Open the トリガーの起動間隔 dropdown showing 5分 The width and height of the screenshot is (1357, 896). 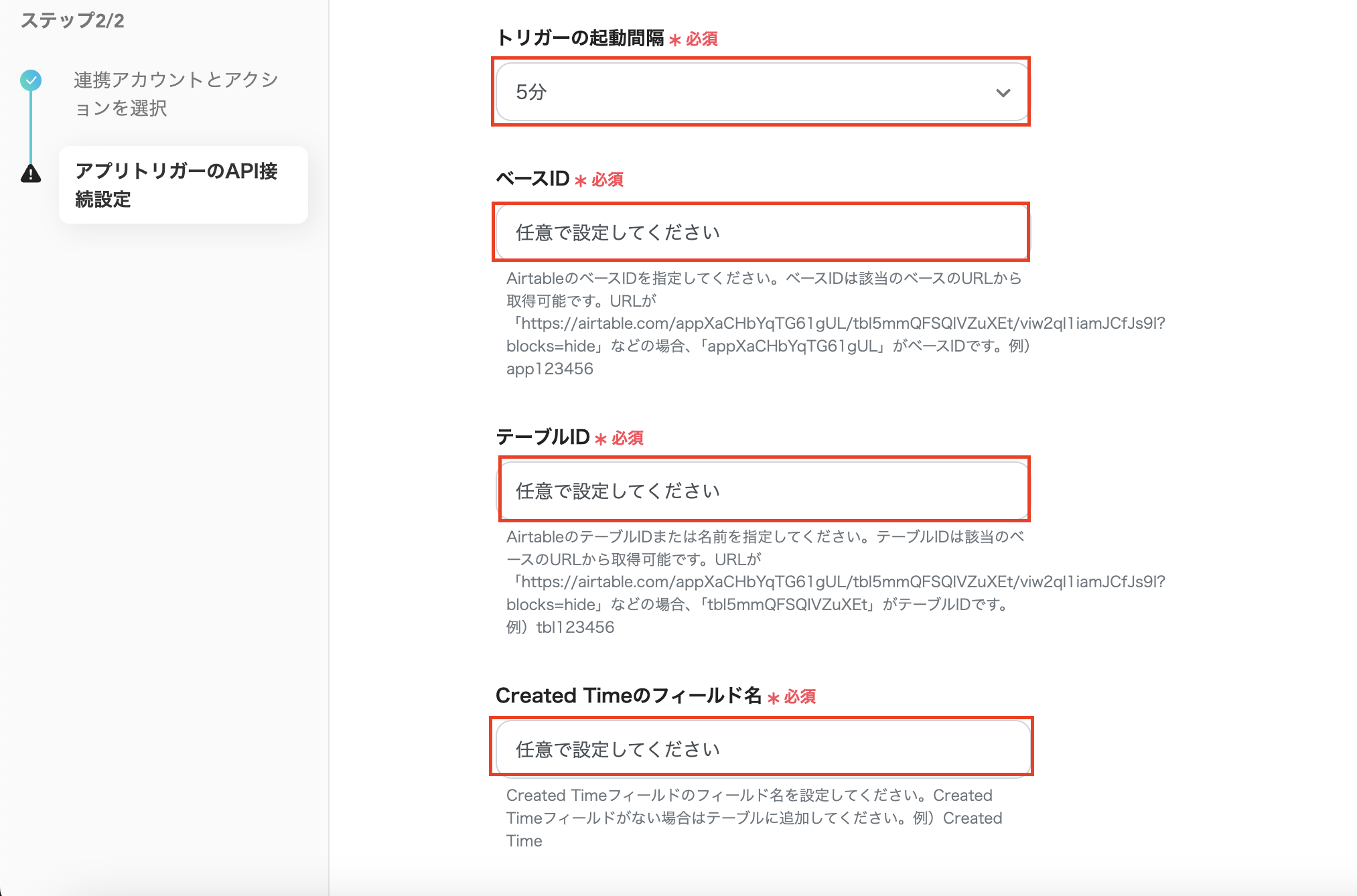[737, 92]
